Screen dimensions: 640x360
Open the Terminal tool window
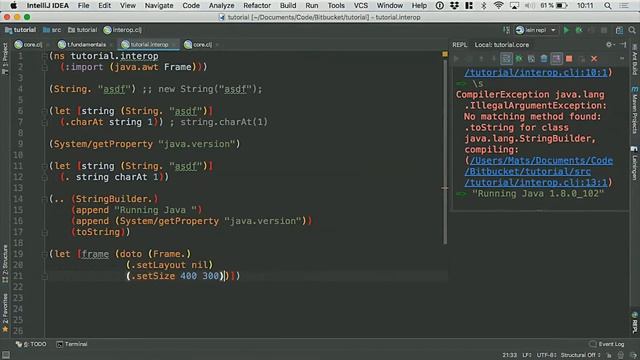click(72, 344)
